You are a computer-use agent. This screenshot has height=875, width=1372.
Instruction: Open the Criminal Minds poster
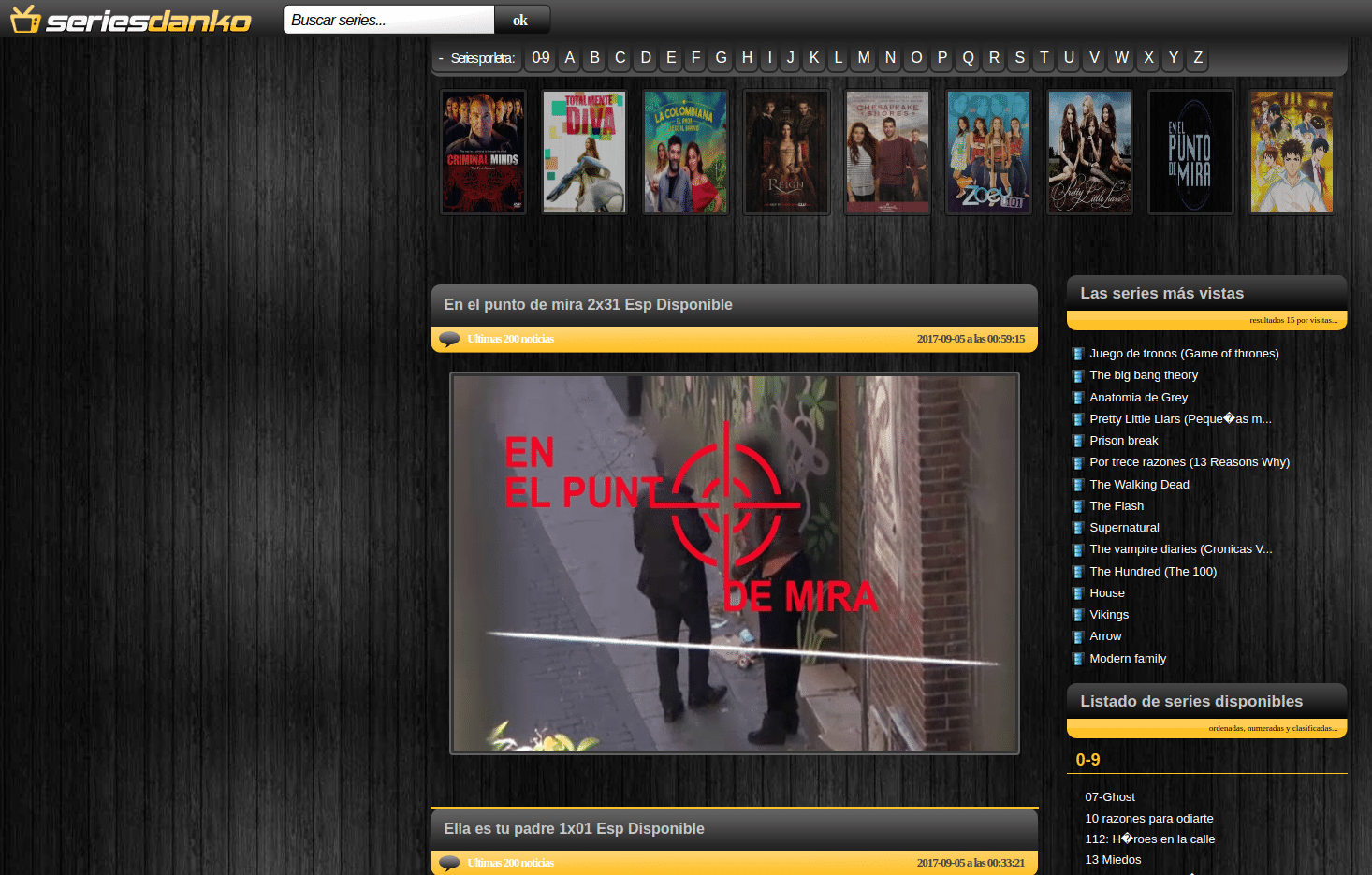pyautogui.click(x=483, y=153)
